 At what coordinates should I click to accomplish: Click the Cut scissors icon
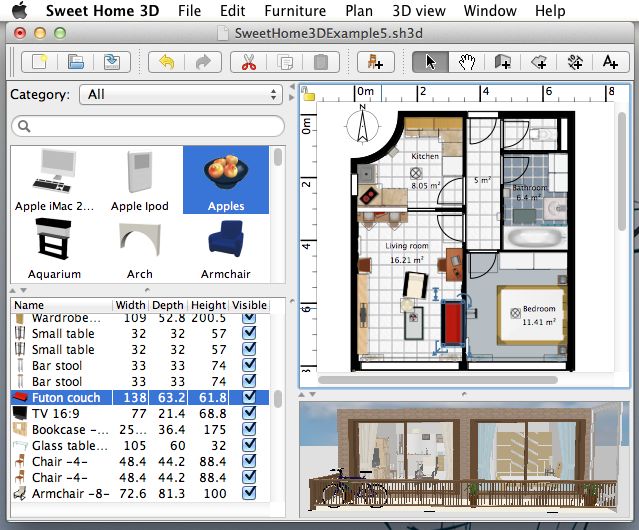tap(245, 62)
